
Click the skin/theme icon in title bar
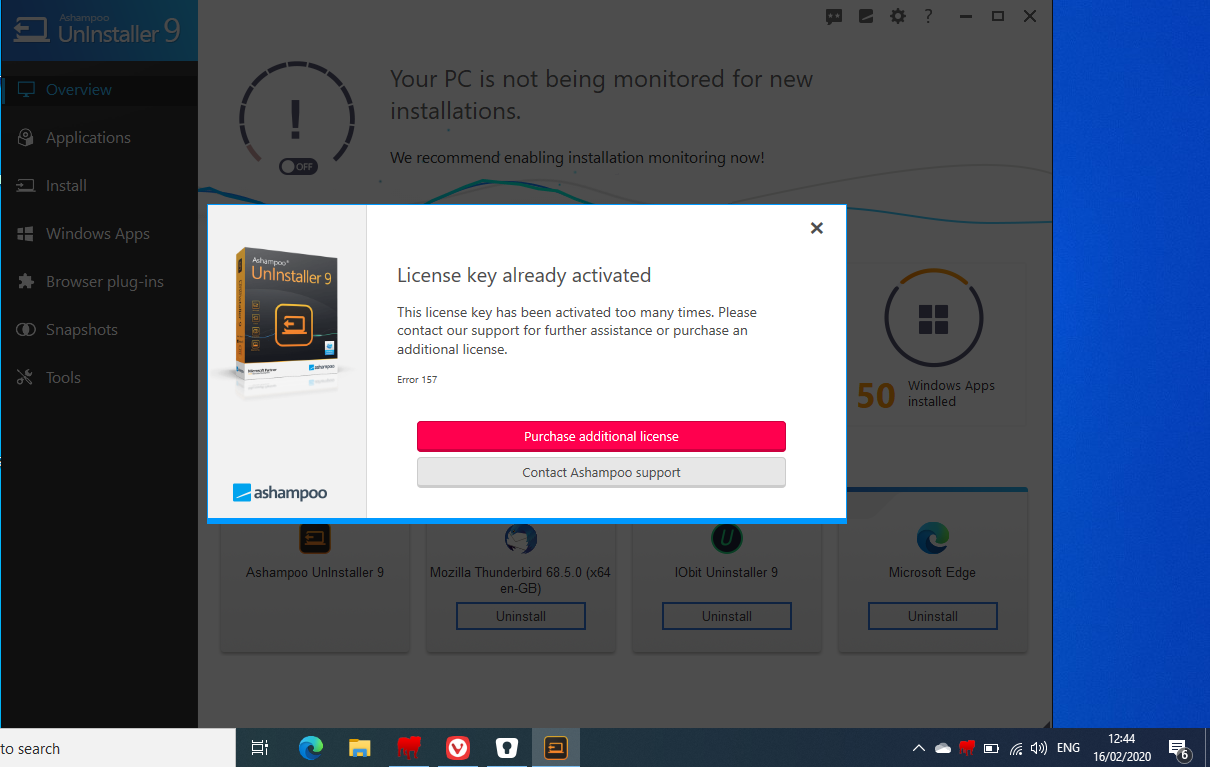866,16
